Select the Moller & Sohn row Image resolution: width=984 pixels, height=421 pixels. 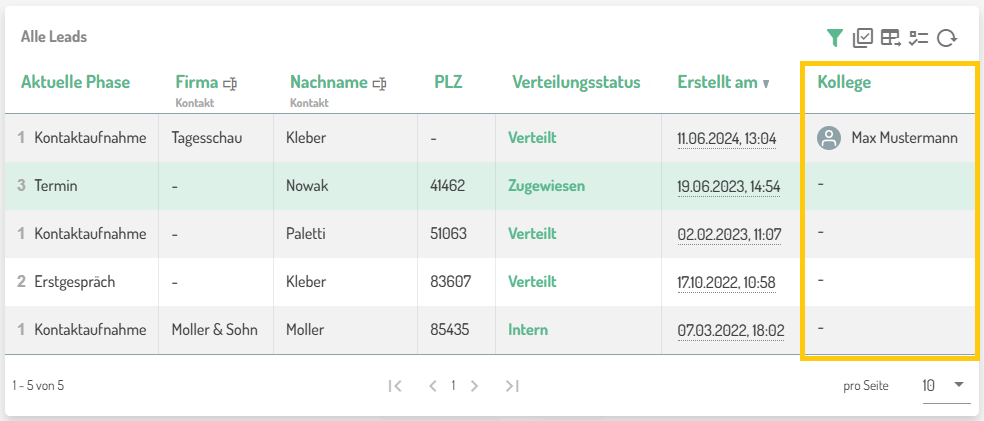[x=214, y=330]
